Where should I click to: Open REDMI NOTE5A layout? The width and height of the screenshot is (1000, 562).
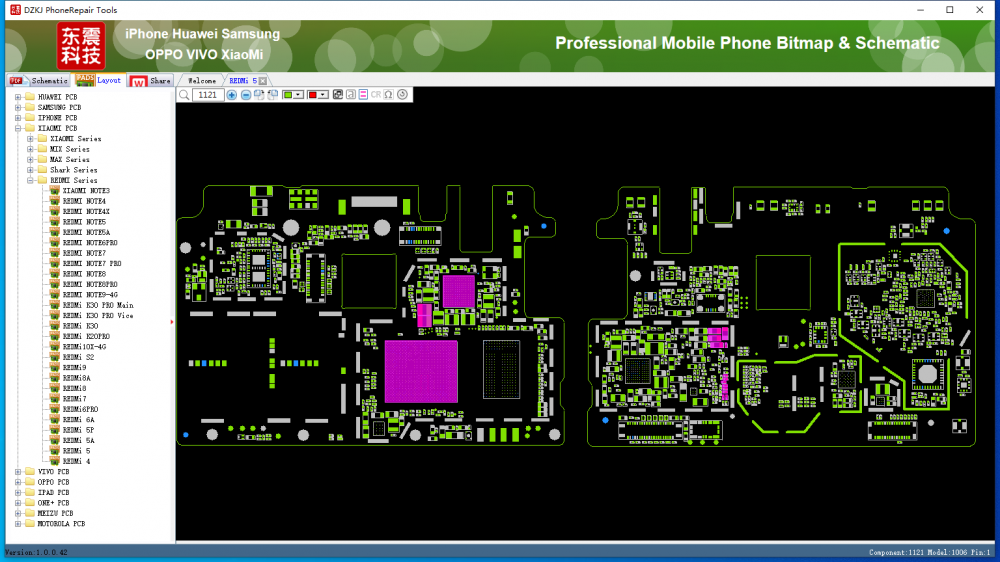point(86,232)
